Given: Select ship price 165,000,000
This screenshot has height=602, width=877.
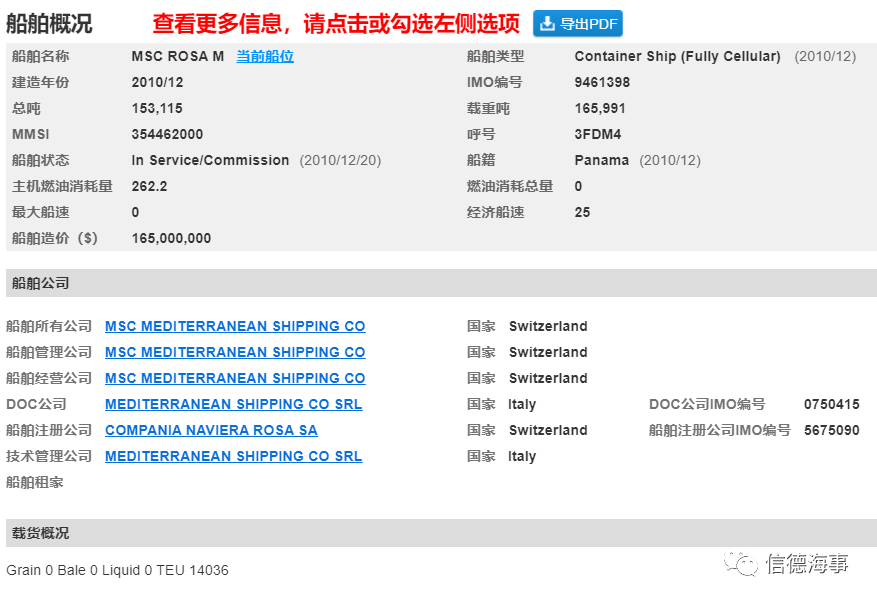Looking at the screenshot, I should point(171,238).
